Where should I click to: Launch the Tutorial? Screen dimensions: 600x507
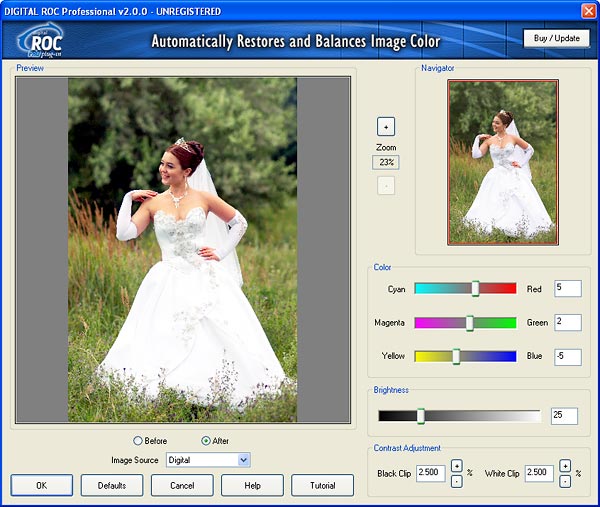pyautogui.click(x=322, y=486)
